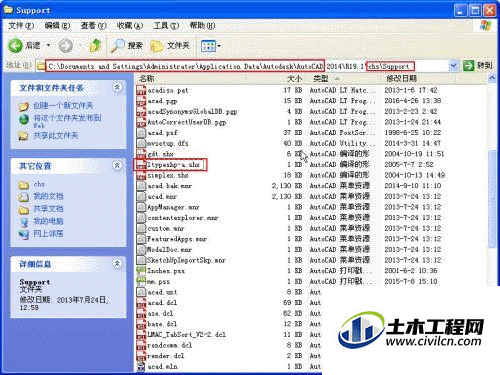Select the AutoCorrectUserDB.pgp file icon
Image resolution: width=500 pixels, height=375 pixels.
(141, 122)
